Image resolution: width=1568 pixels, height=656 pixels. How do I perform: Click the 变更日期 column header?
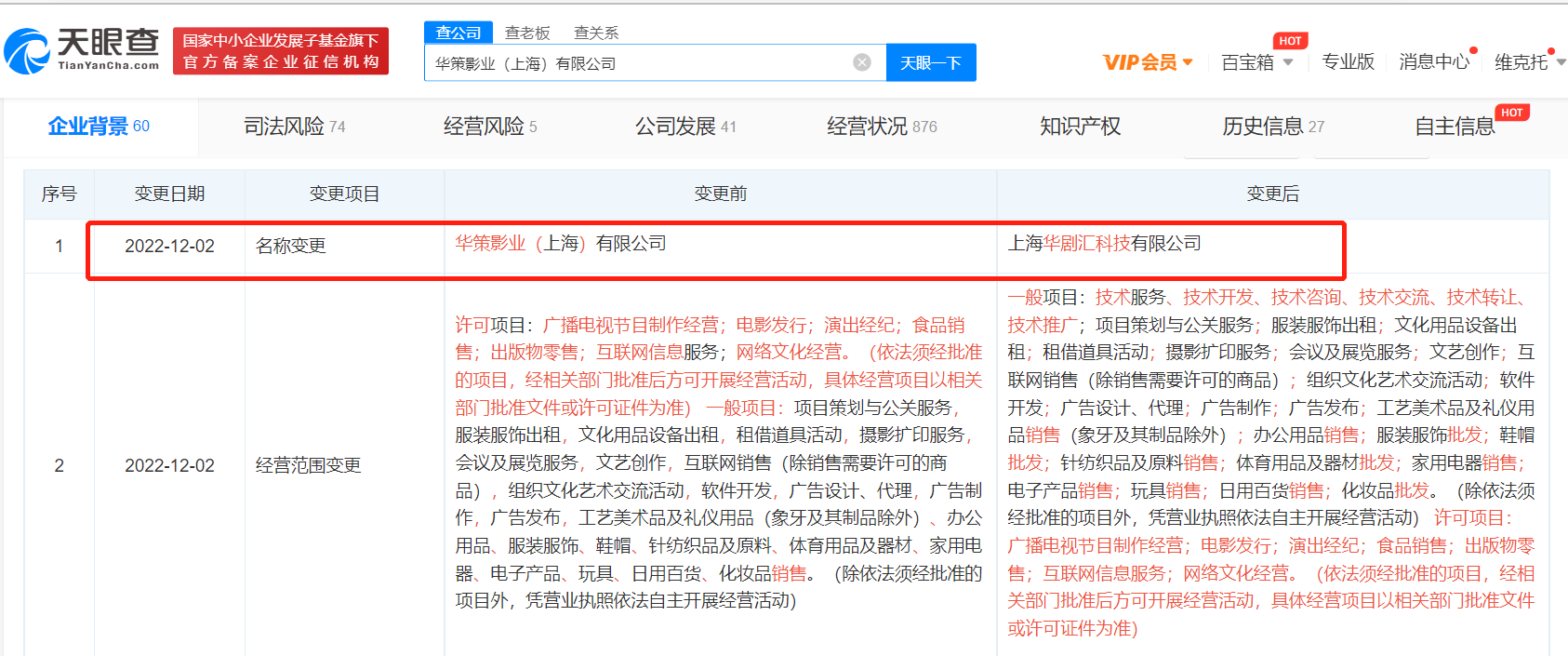click(x=169, y=194)
